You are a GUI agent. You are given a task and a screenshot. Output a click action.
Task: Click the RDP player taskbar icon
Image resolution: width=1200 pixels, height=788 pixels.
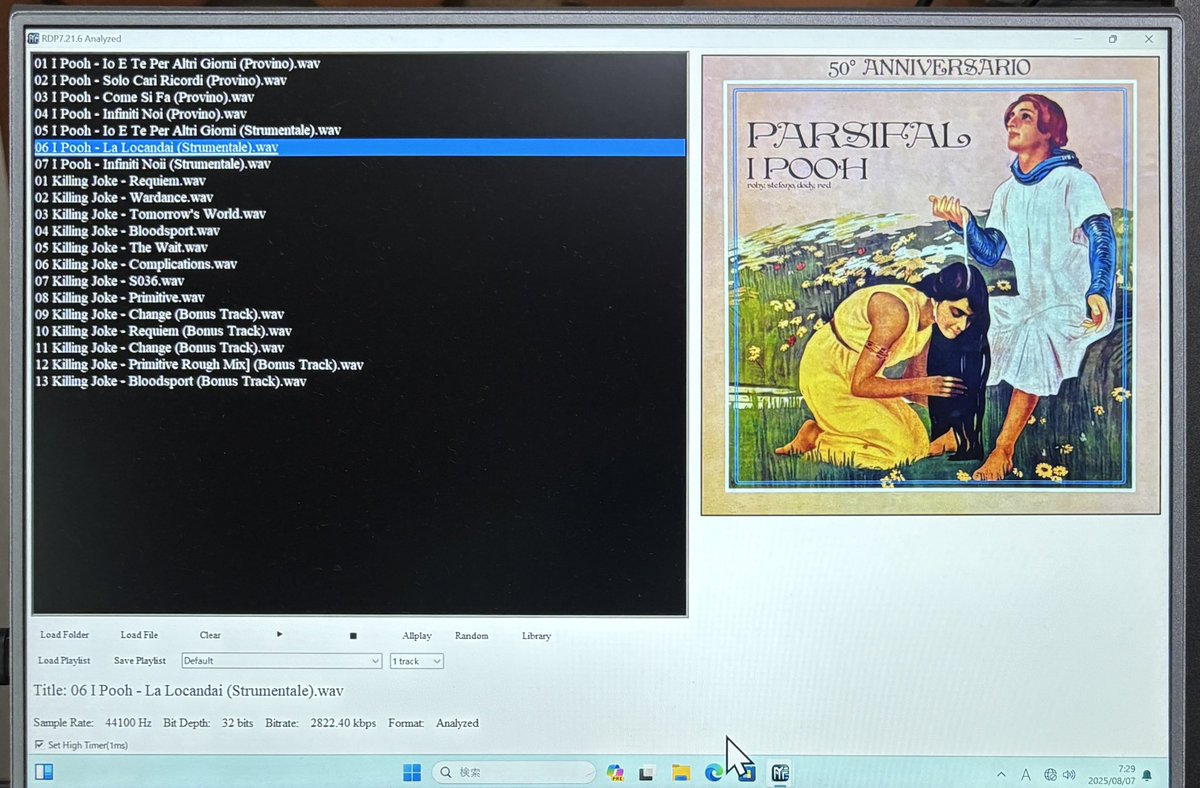pos(779,773)
